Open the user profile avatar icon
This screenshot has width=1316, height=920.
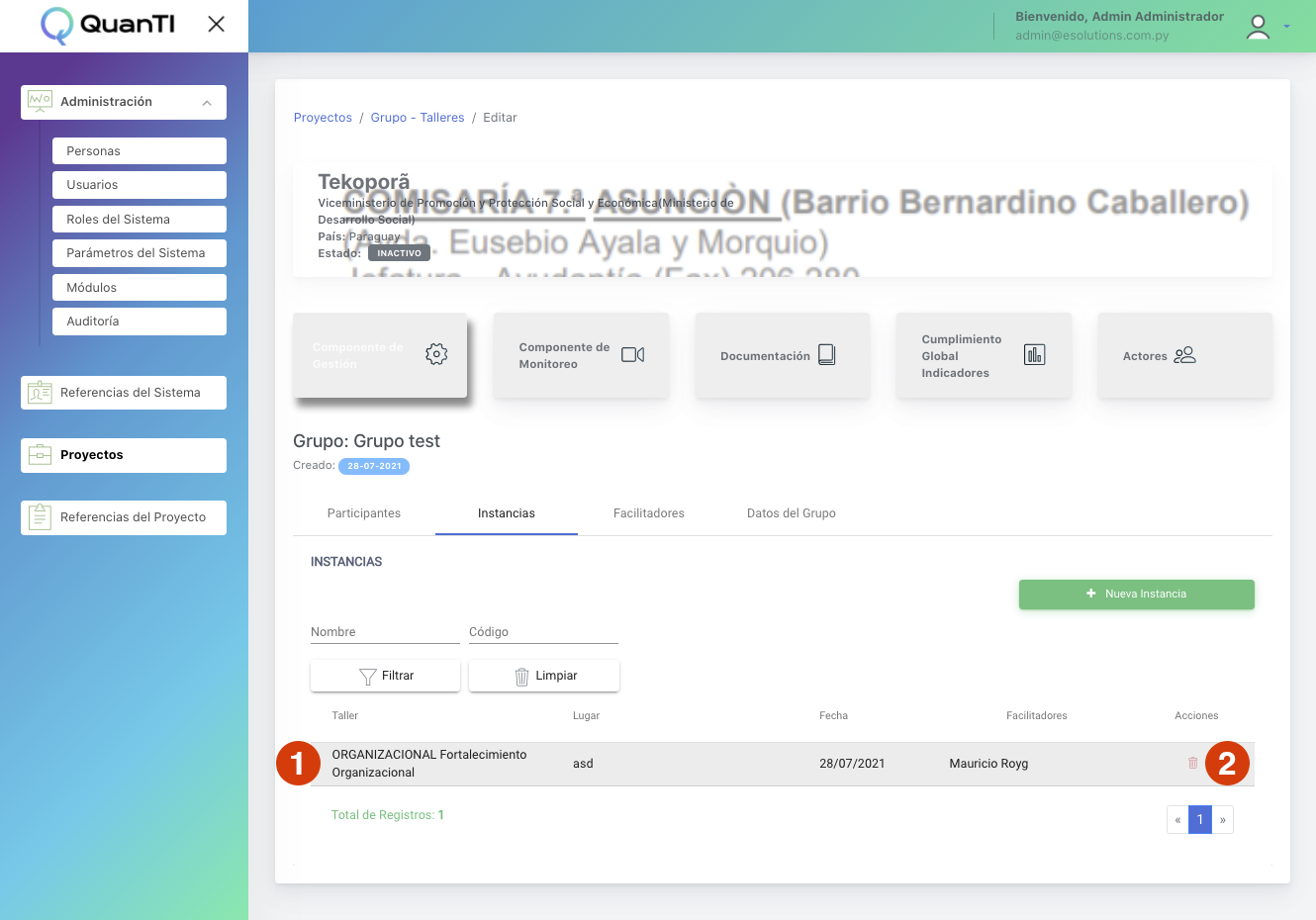[x=1258, y=27]
